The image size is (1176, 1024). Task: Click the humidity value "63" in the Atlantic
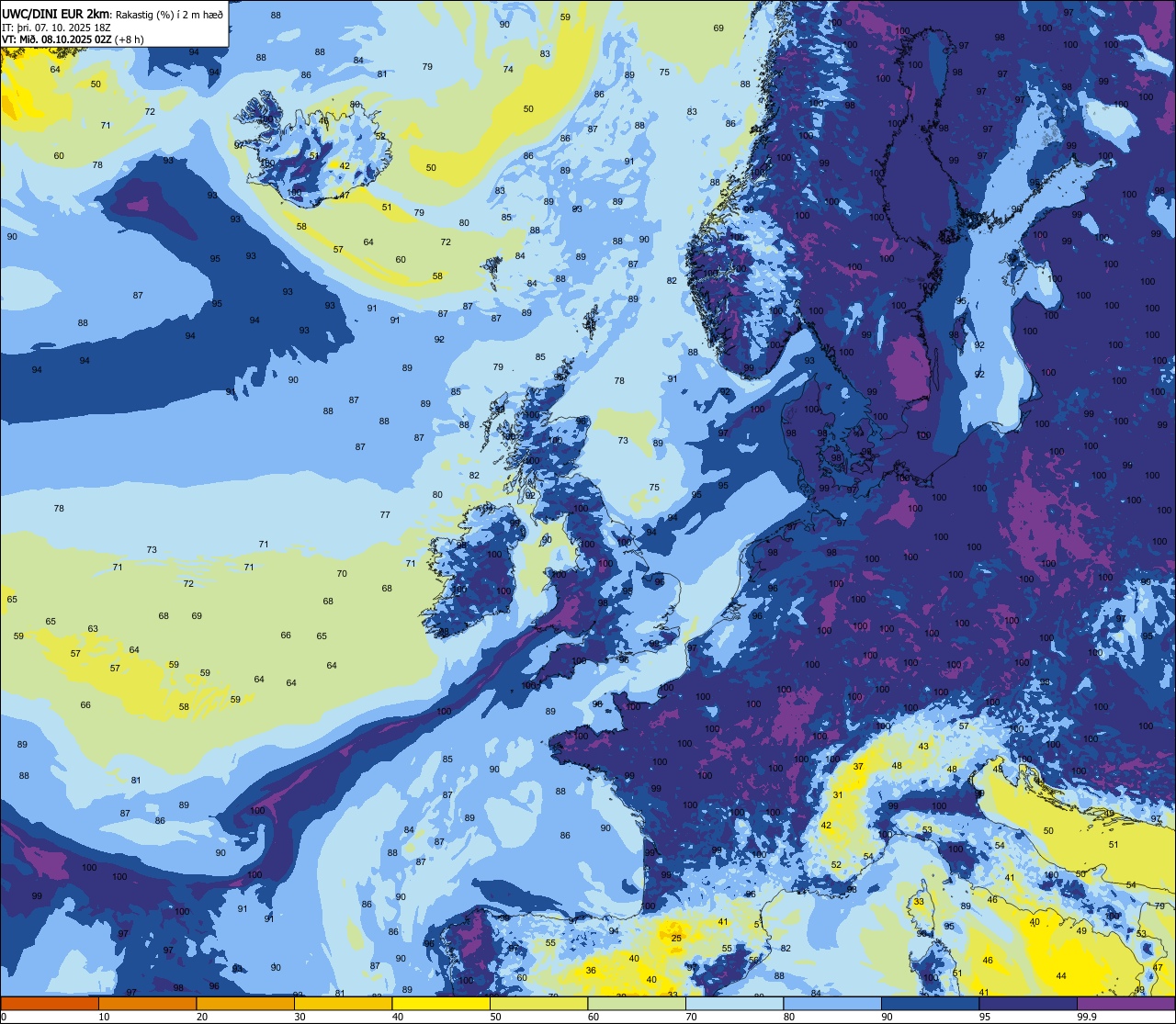pyautogui.click(x=93, y=629)
